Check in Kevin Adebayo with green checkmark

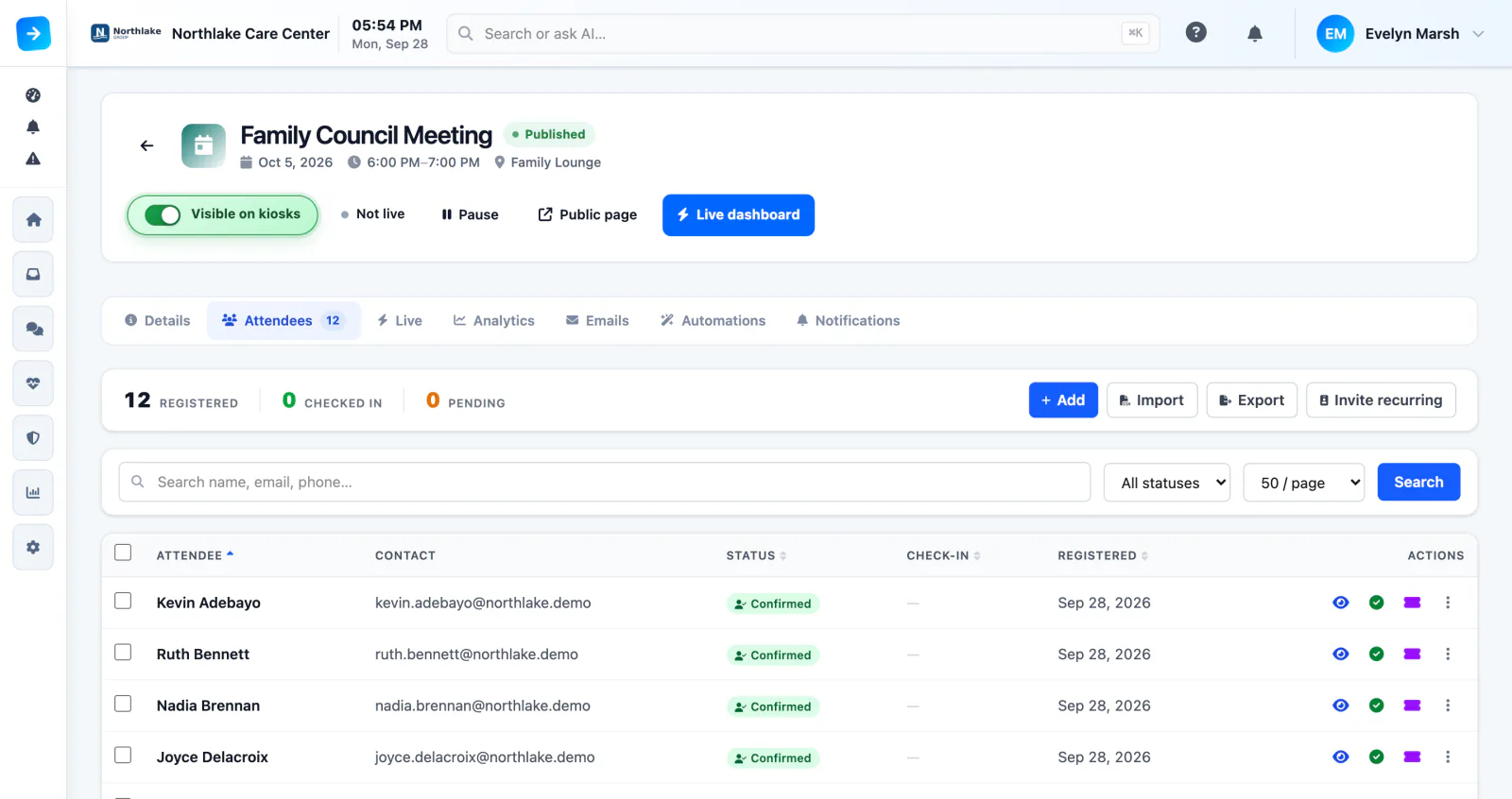tap(1376, 603)
